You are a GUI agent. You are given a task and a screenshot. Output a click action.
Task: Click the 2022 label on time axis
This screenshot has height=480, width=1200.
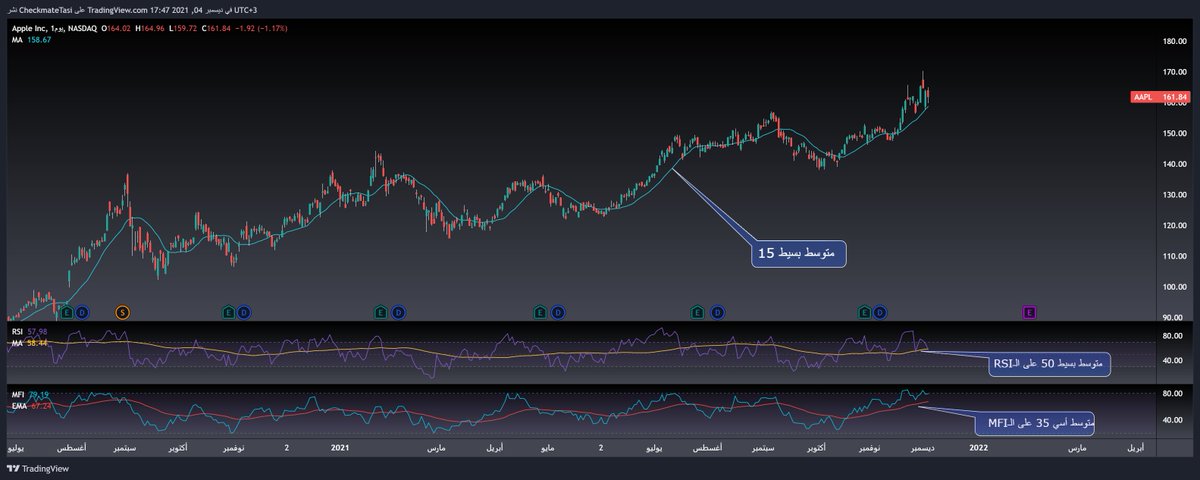(981, 450)
